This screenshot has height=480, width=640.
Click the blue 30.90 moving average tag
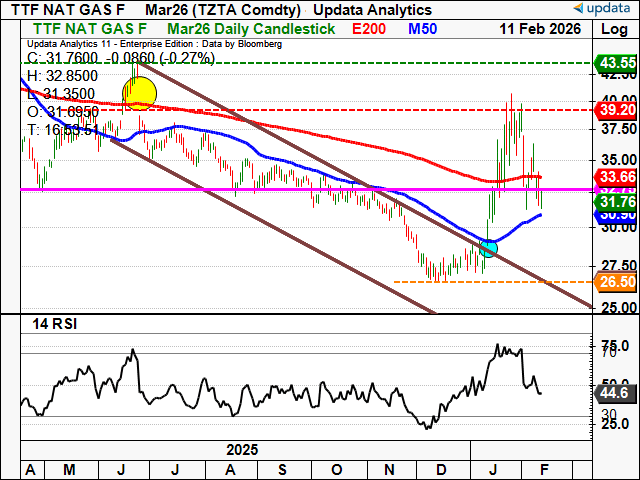(619, 216)
